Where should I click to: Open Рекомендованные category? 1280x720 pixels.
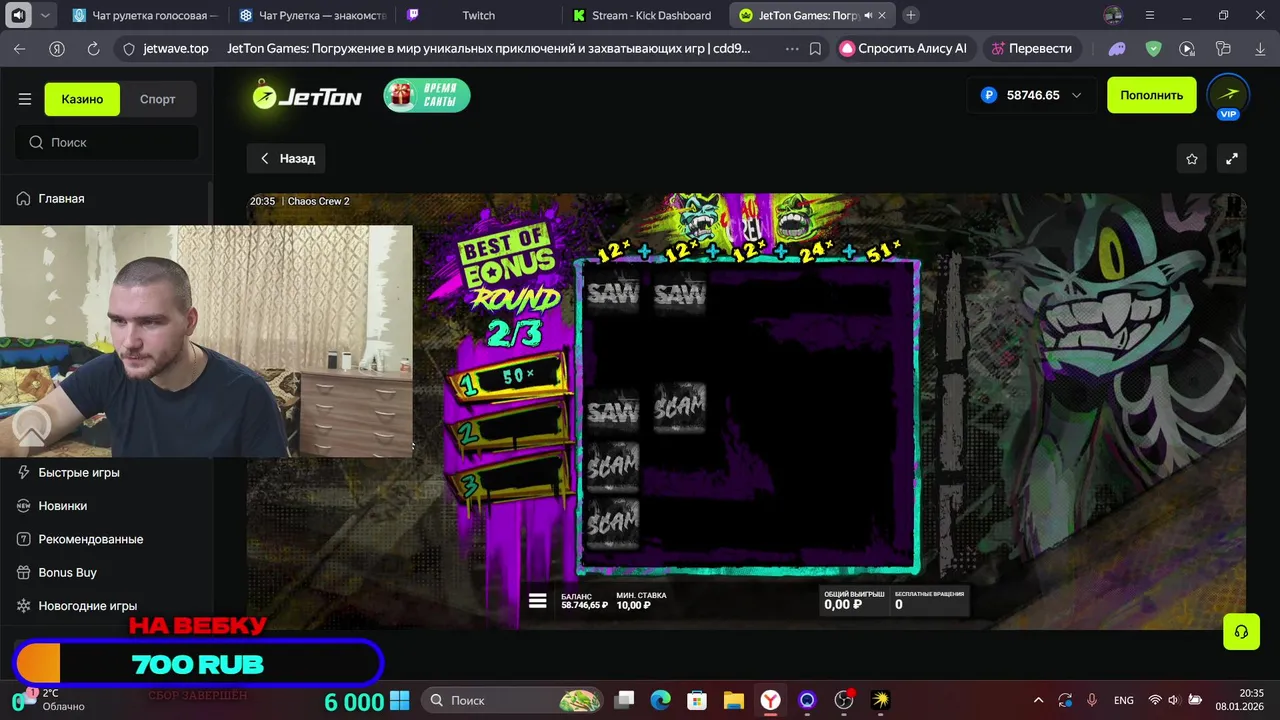coord(91,539)
